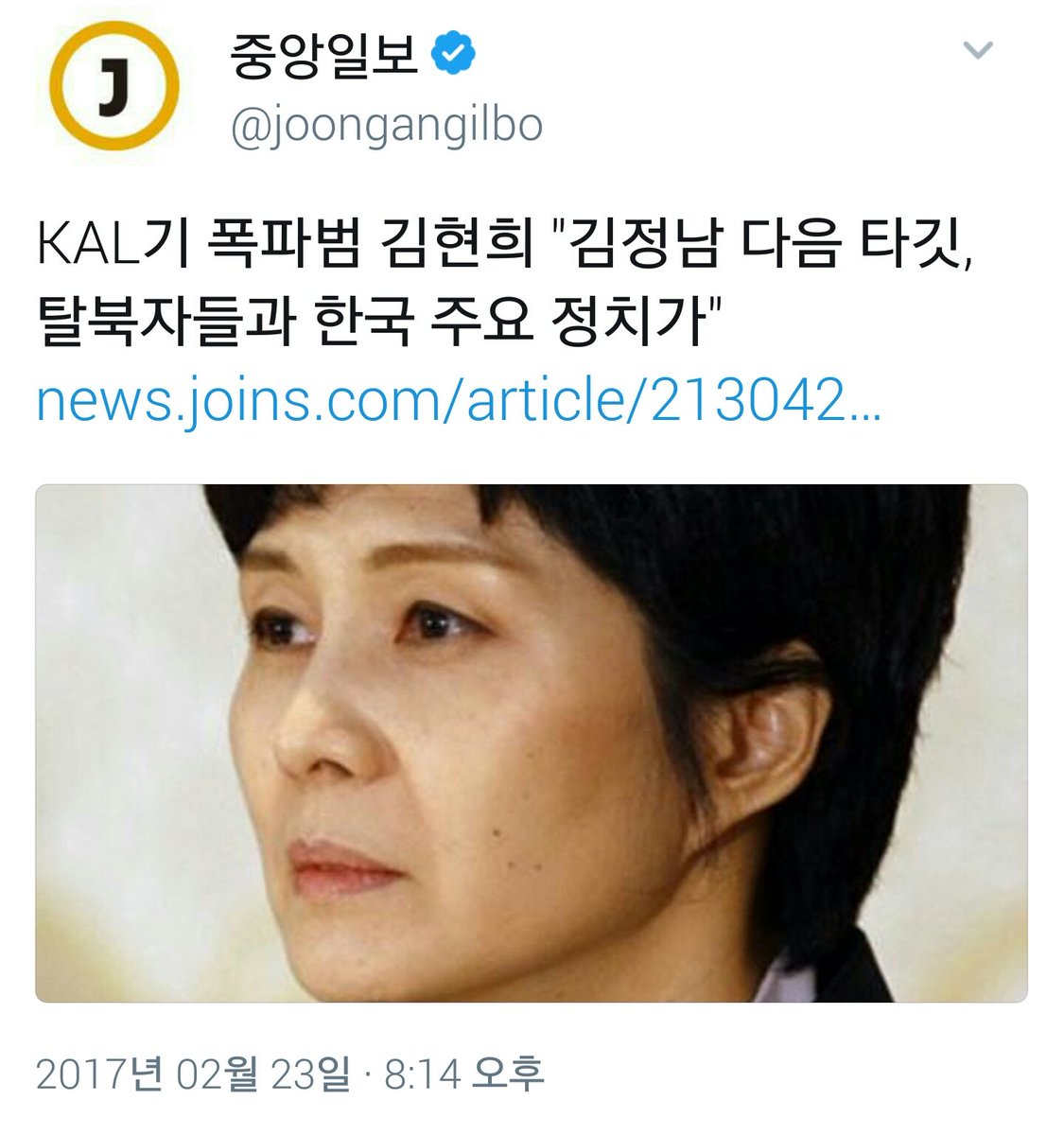The image size is (1064, 1135).
Task: Click the 2017년 02월 23일 date
Action: tap(193, 1074)
